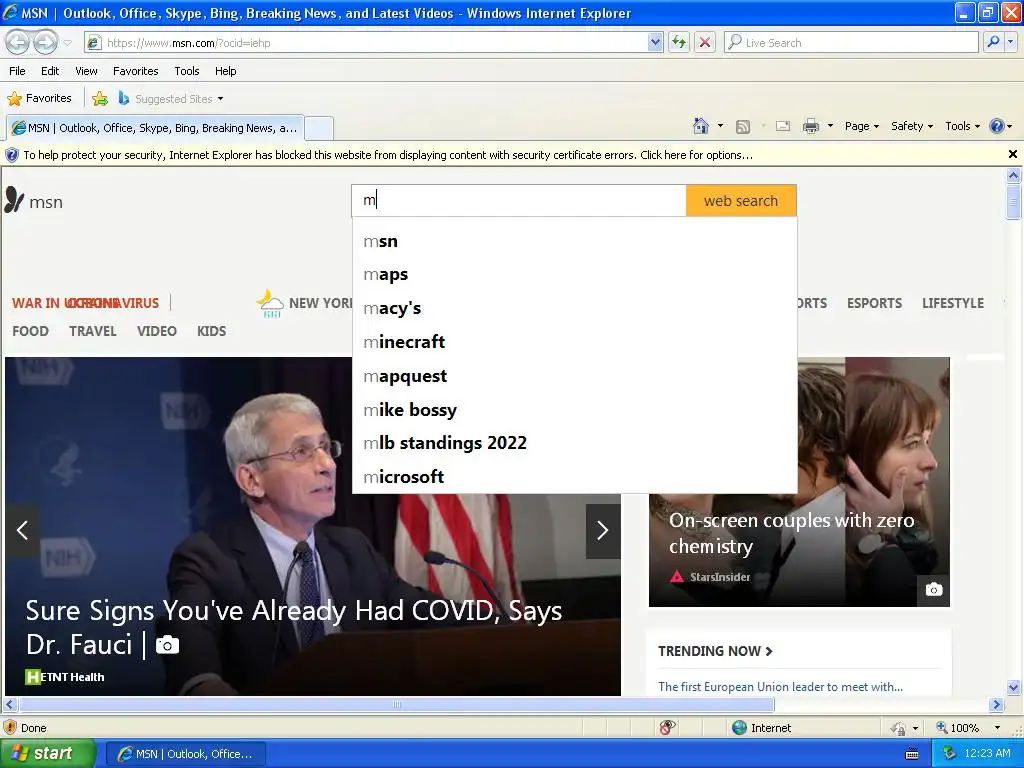Viewport: 1024px width, 768px height.
Task: Click inside the Live Search box
Action: click(x=852, y=43)
